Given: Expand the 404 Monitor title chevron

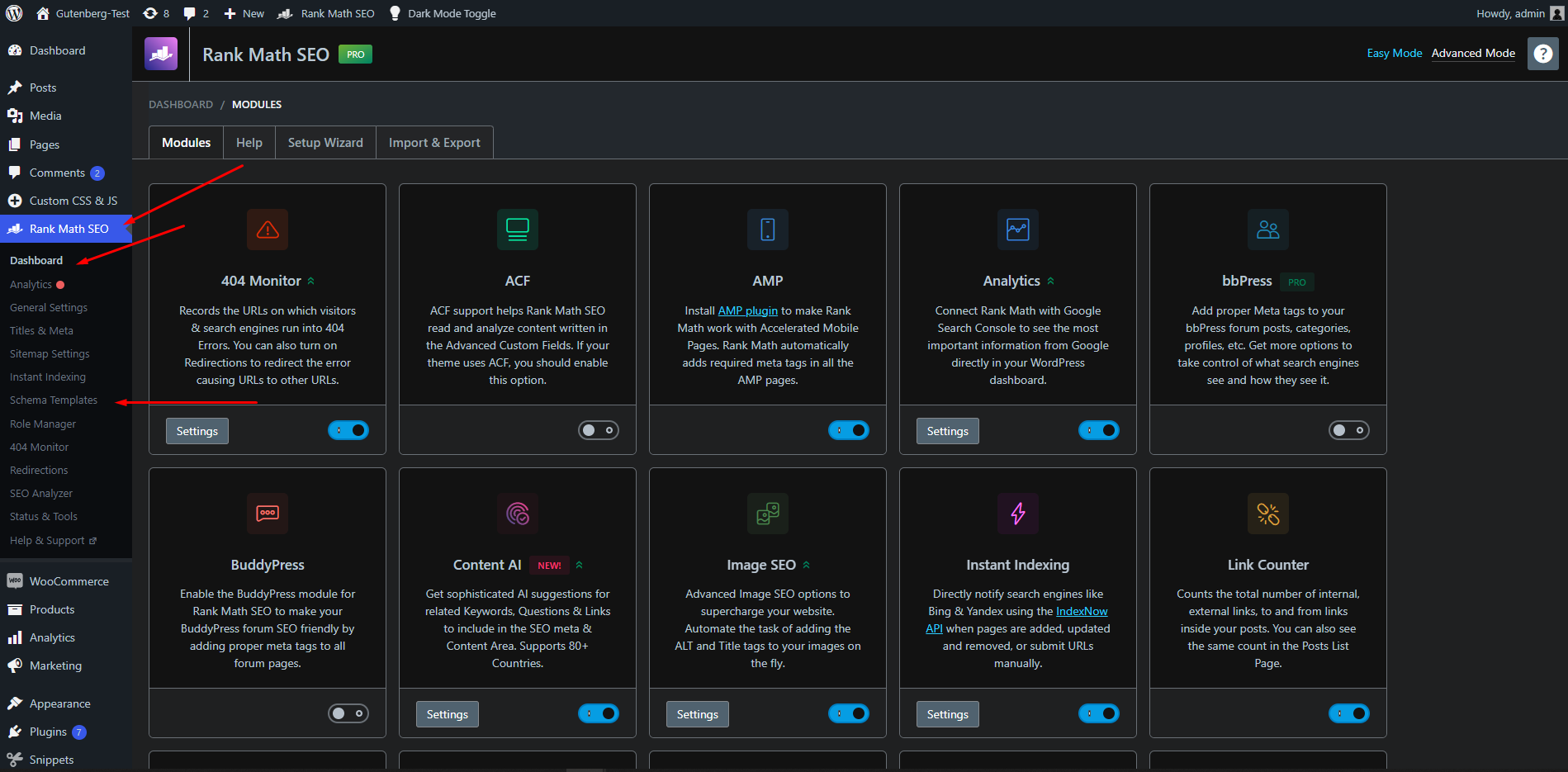Looking at the screenshot, I should pos(311,282).
